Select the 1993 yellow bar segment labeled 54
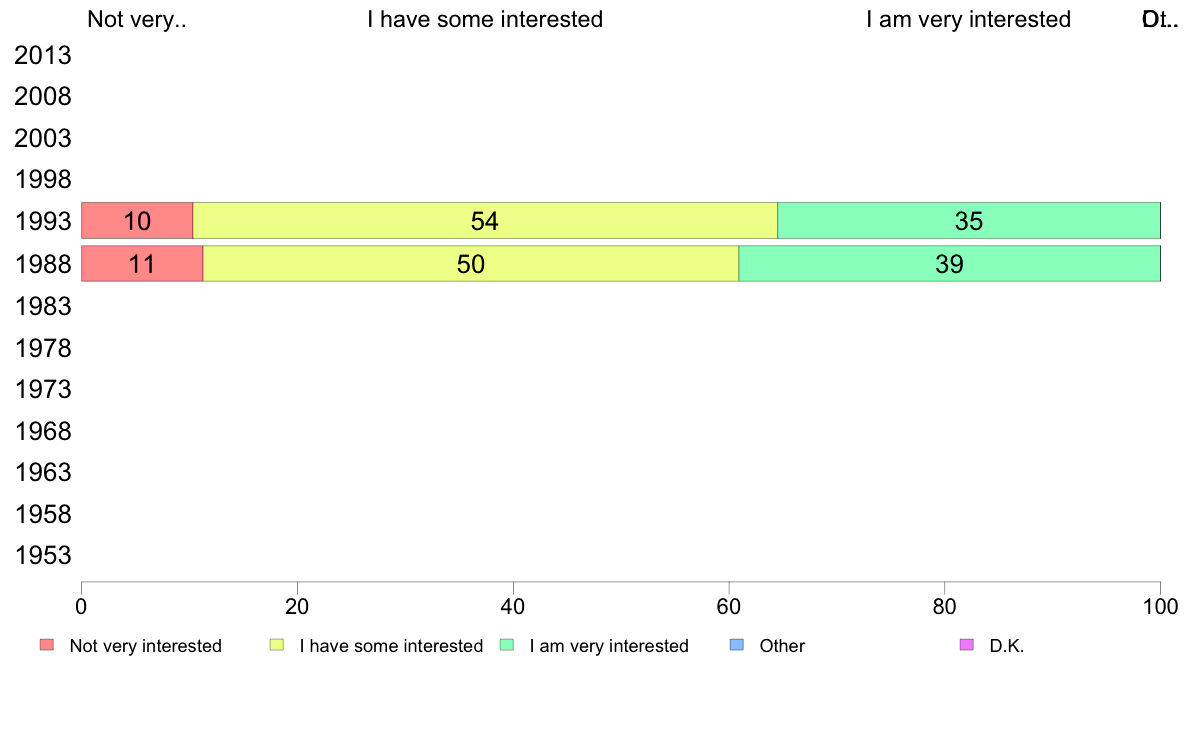 (x=485, y=221)
